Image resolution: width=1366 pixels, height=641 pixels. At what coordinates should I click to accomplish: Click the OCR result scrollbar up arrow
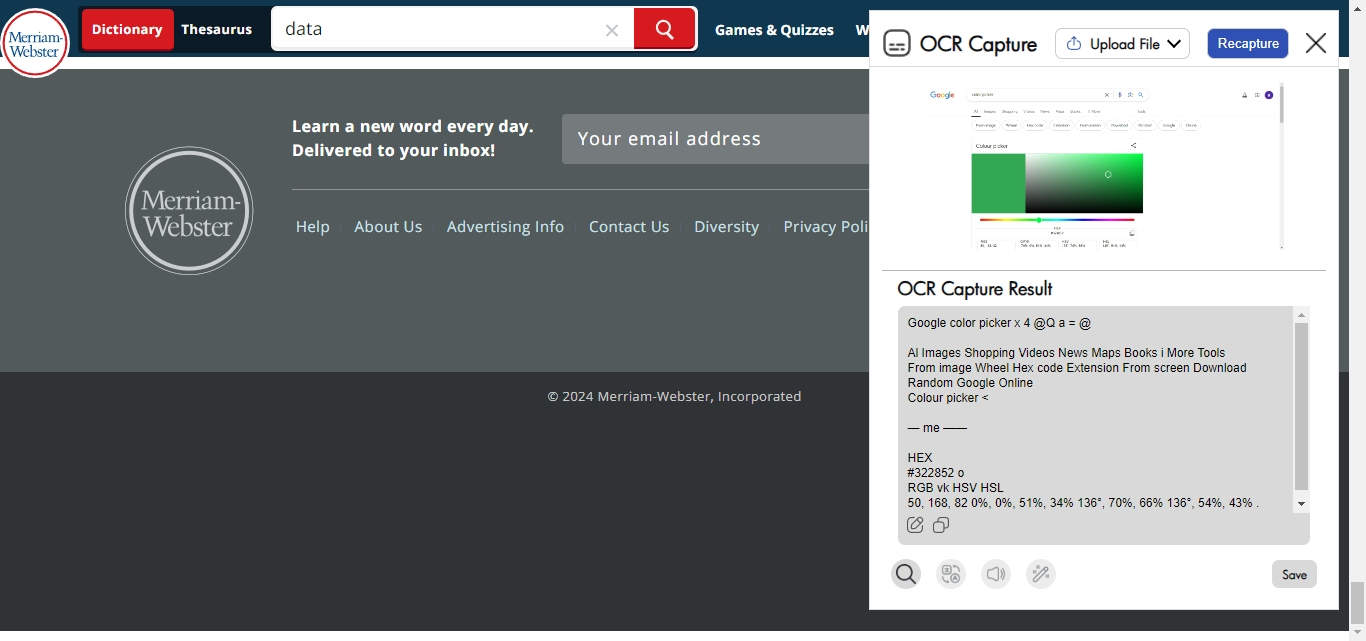coord(1301,315)
